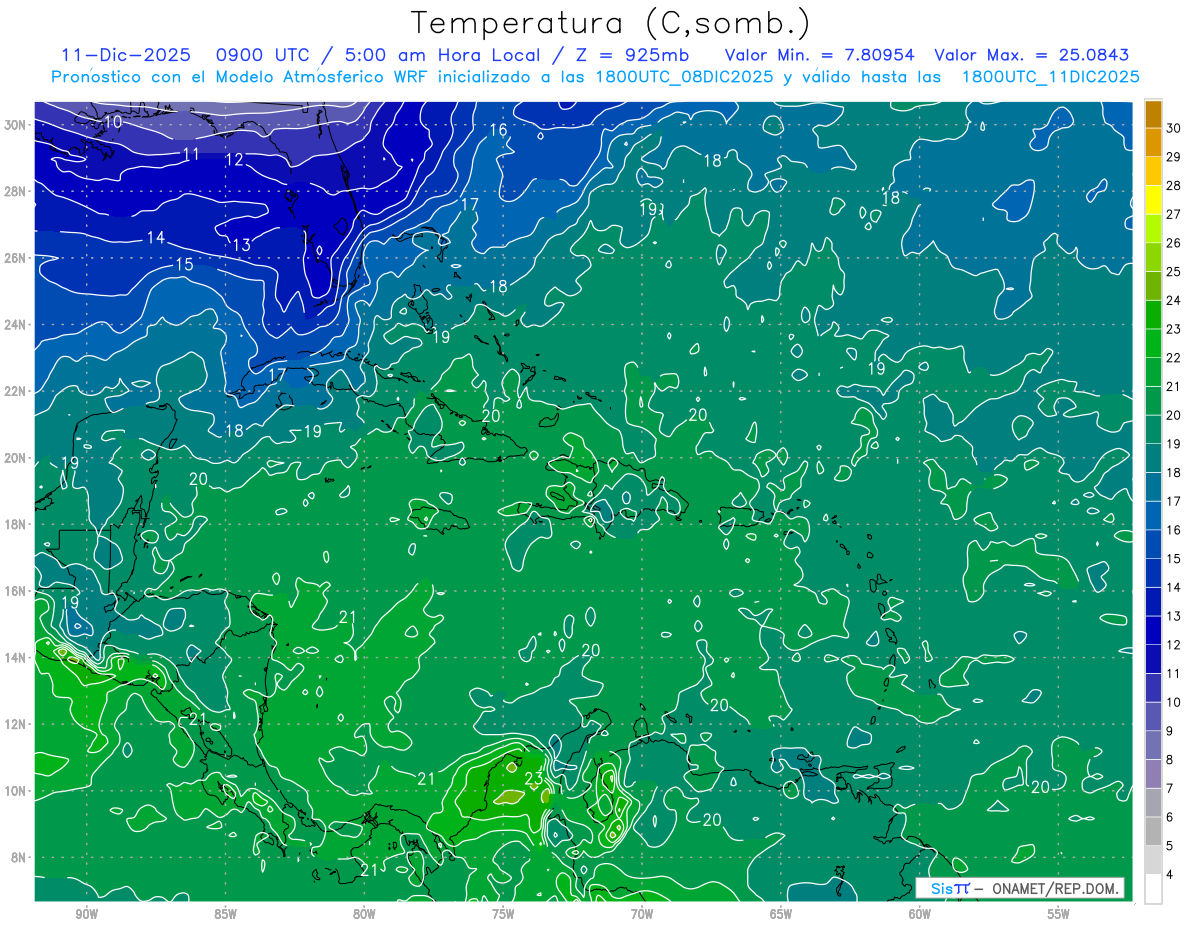
Task: Click the color scale value "30"
Action: click(x=1174, y=129)
